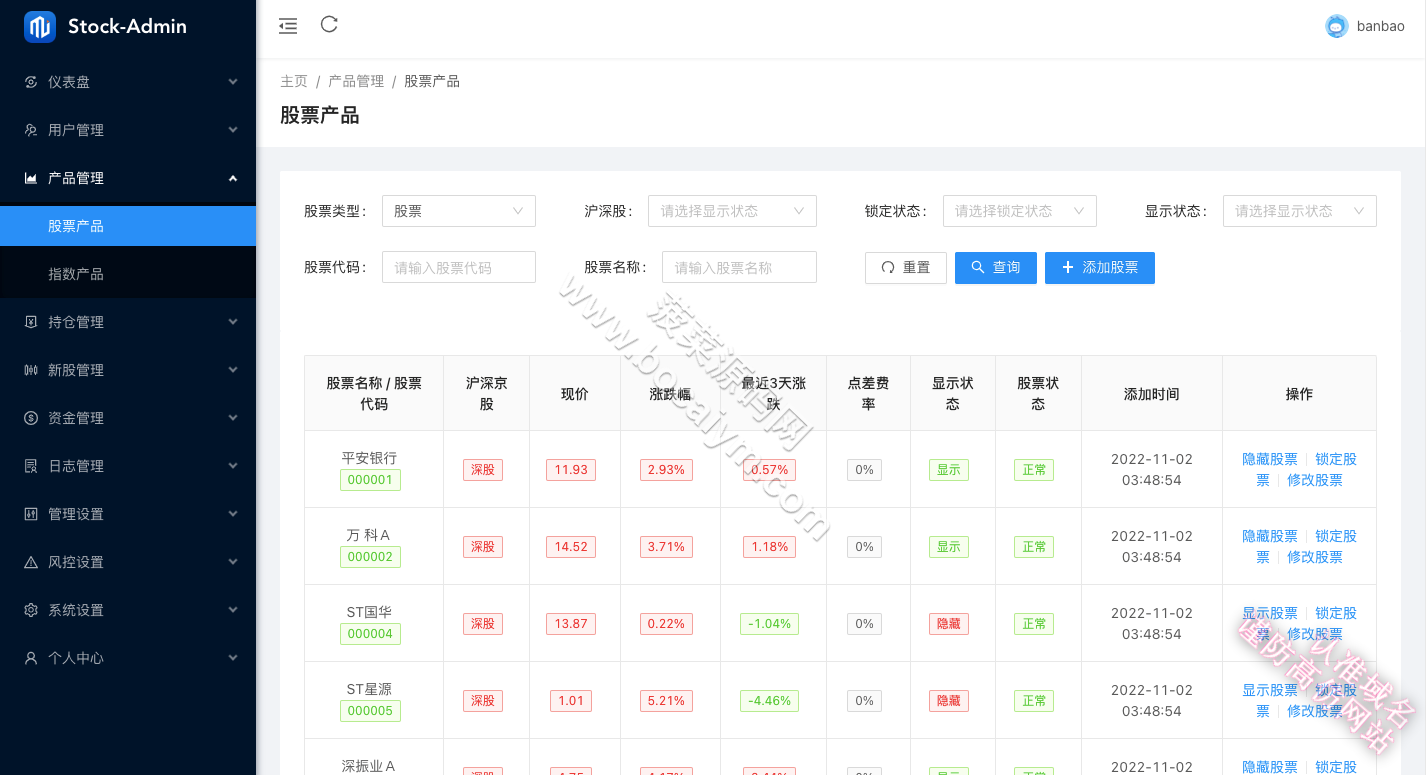
Task: Click stock code 000002
Action: pos(370,557)
